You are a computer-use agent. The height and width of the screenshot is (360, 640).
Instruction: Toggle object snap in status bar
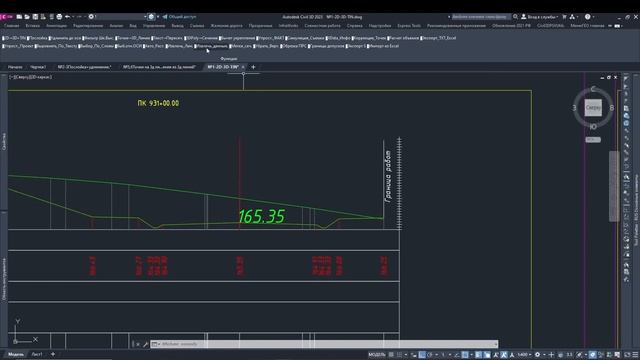(x=465, y=355)
